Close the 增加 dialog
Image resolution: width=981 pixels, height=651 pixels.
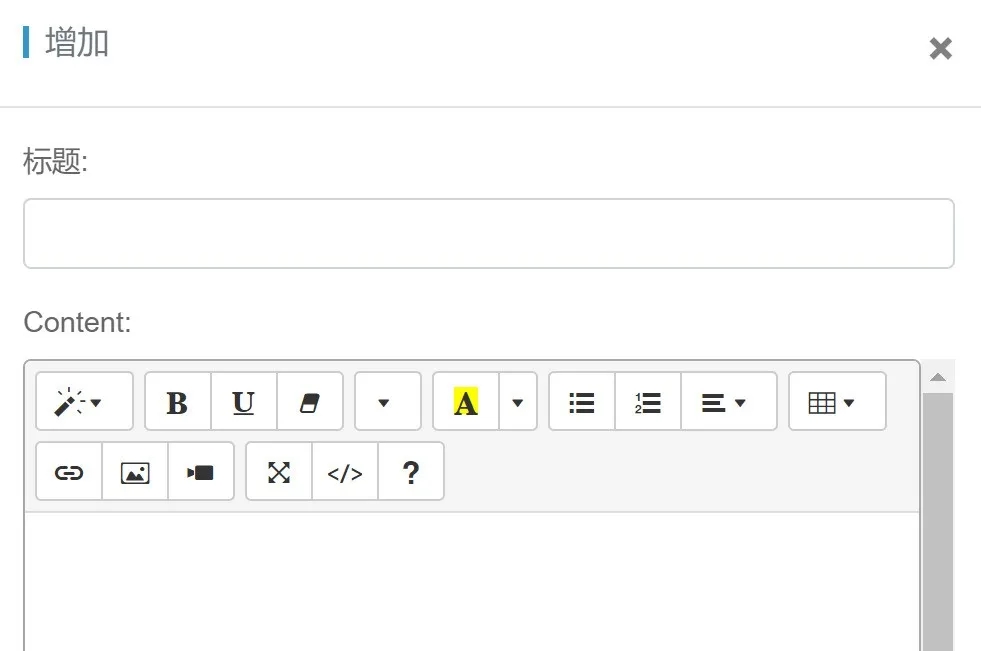click(940, 48)
